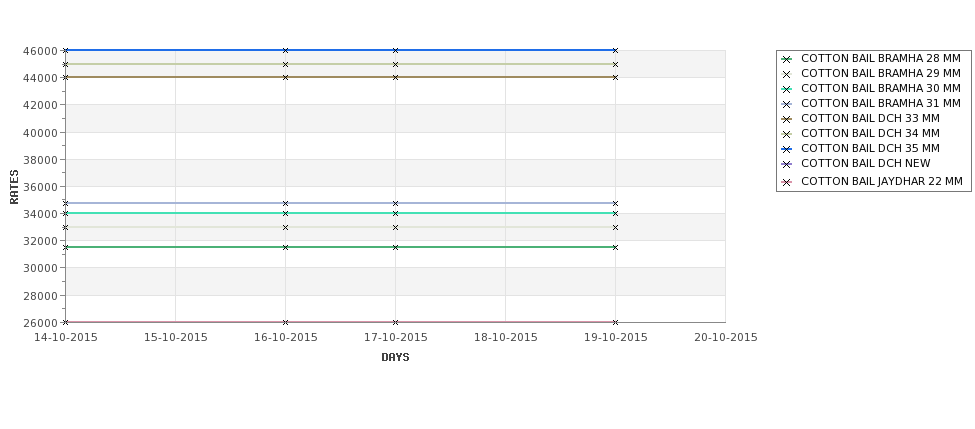This screenshot has height=429, width=975.
Task: Click the 46000 data point on 17-10-2015
Action: click(x=395, y=50)
